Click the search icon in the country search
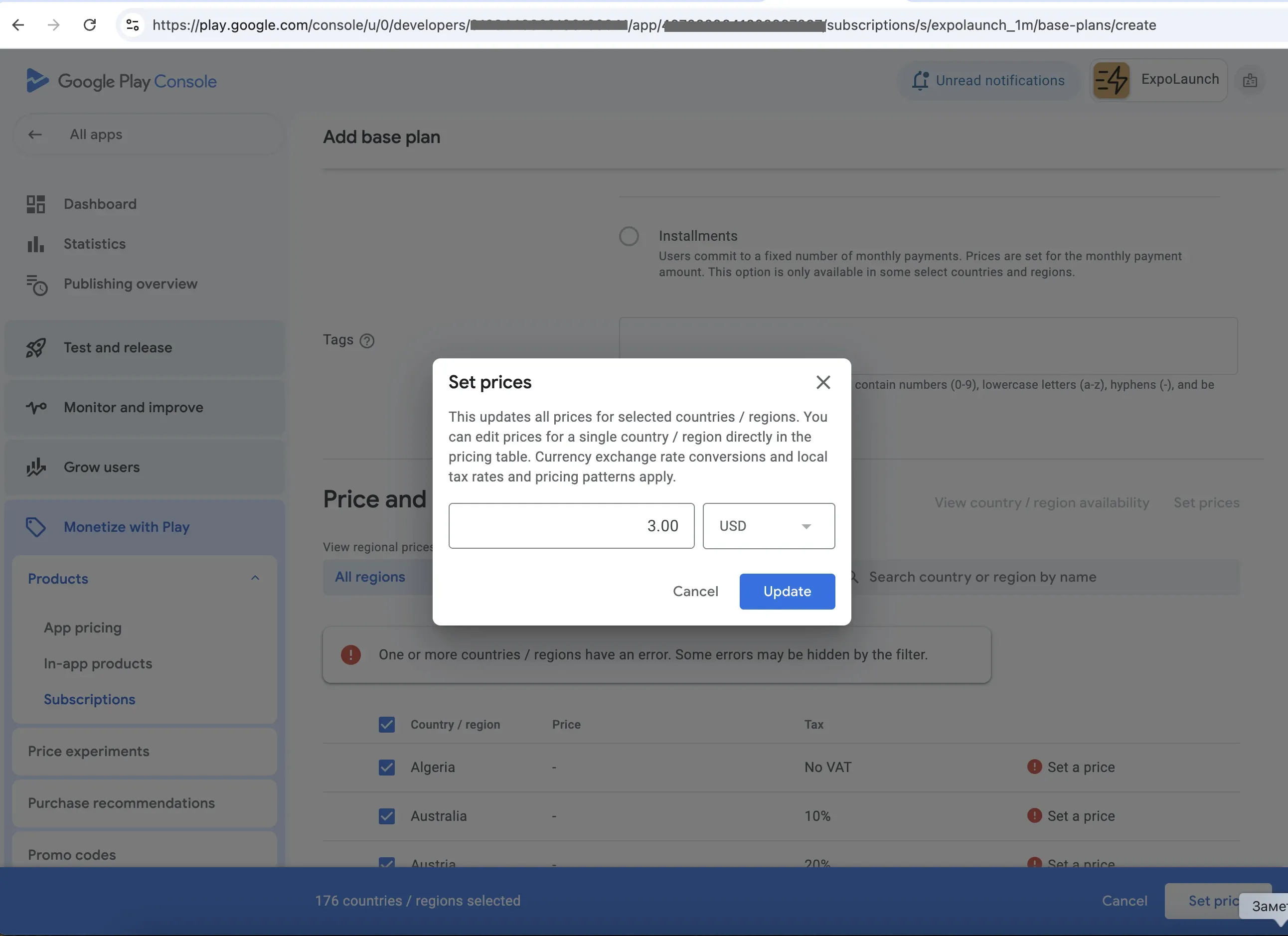Image resolution: width=1288 pixels, height=936 pixels. coord(853,577)
